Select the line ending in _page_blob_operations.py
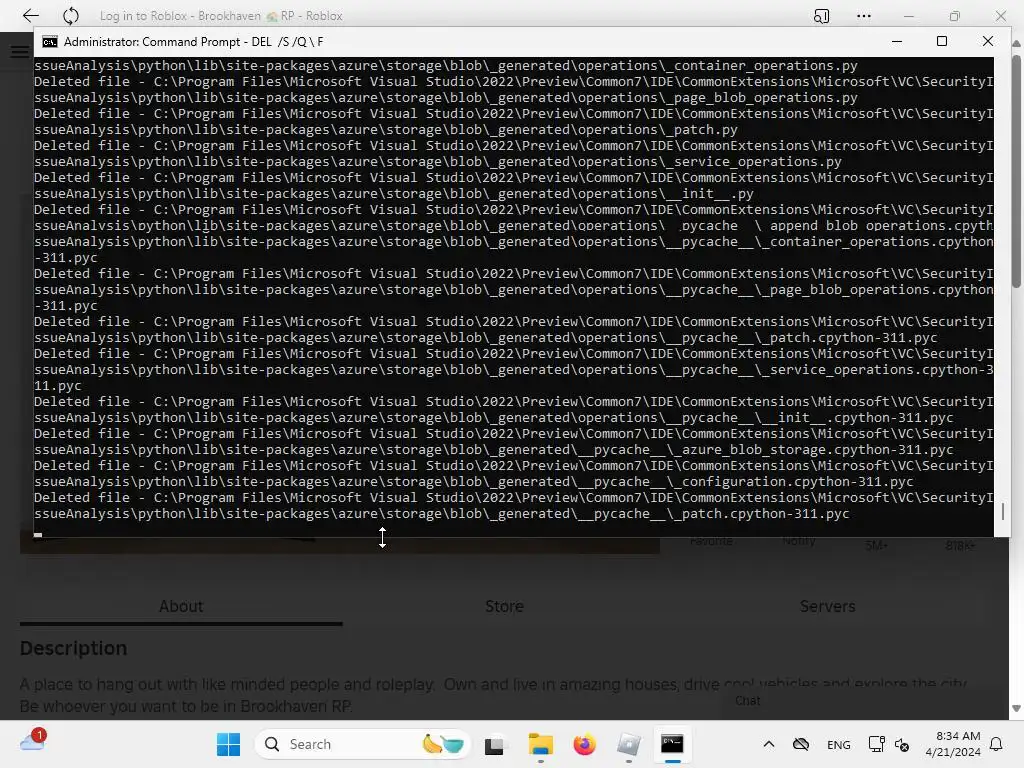 (x=445, y=98)
